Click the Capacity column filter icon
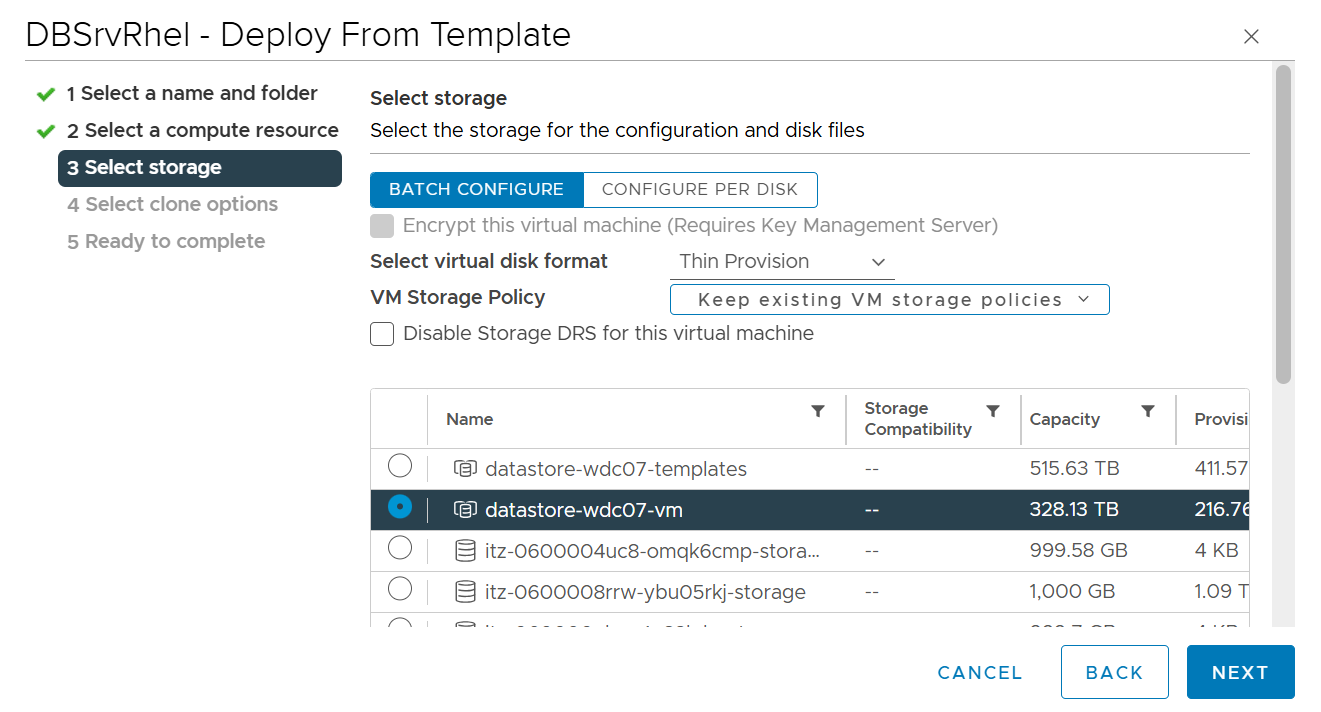This screenshot has width=1321, height=712. pyautogui.click(x=1148, y=411)
